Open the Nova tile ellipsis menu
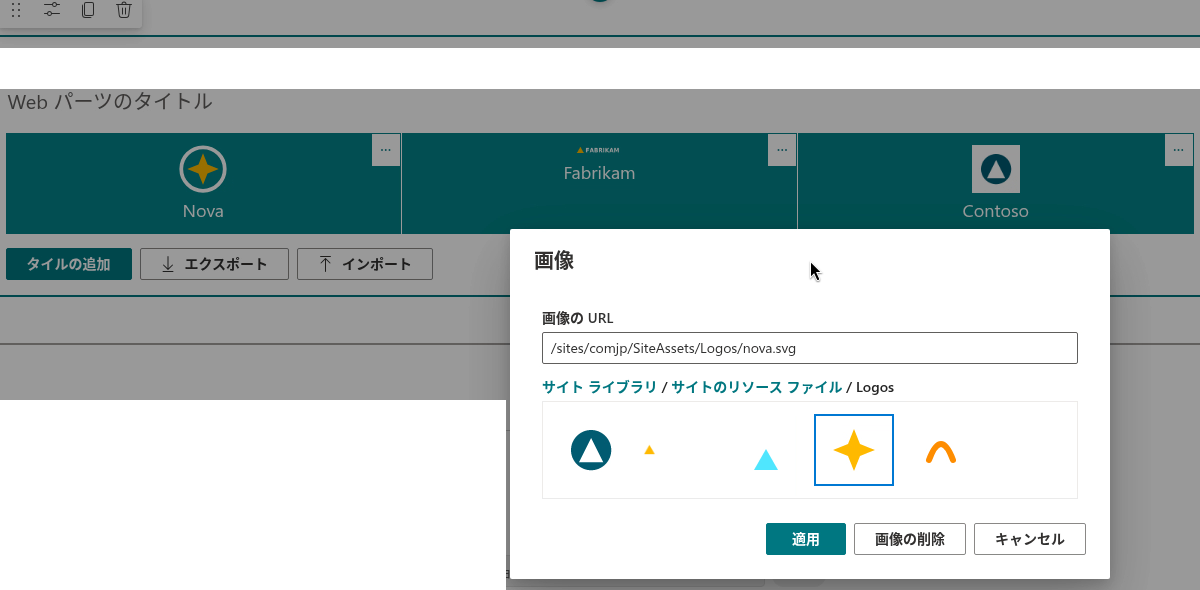The width and height of the screenshot is (1200, 590). point(386,150)
